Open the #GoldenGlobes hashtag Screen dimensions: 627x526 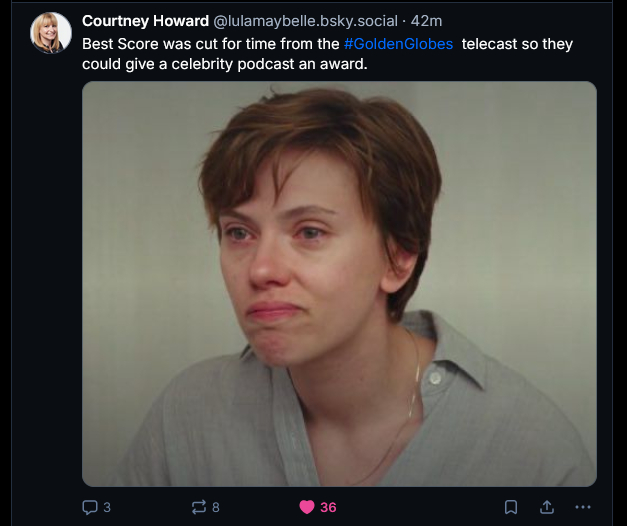[398, 46]
